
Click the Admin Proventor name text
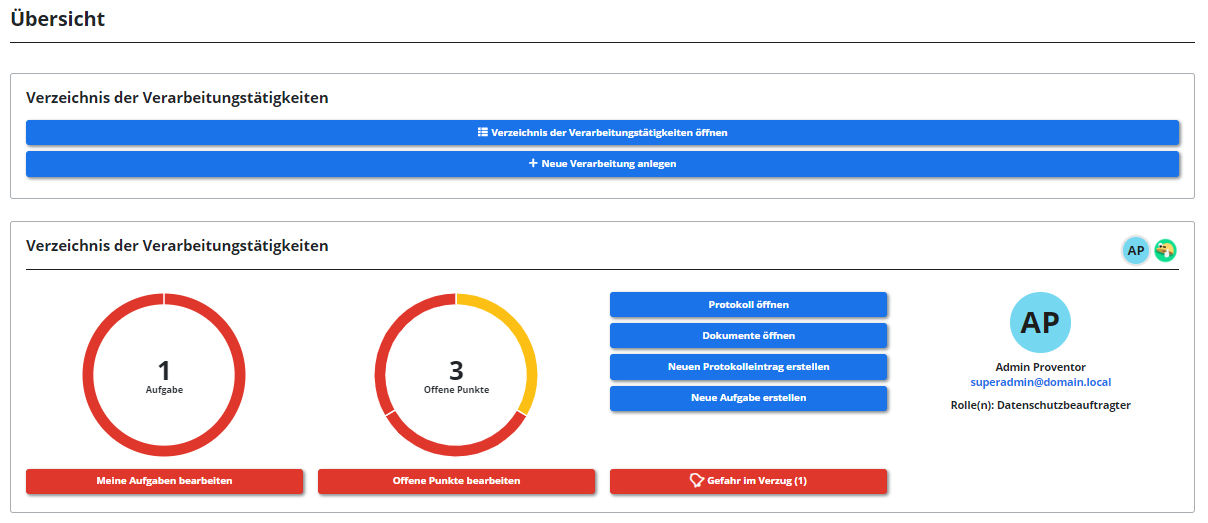pyautogui.click(x=1040, y=367)
